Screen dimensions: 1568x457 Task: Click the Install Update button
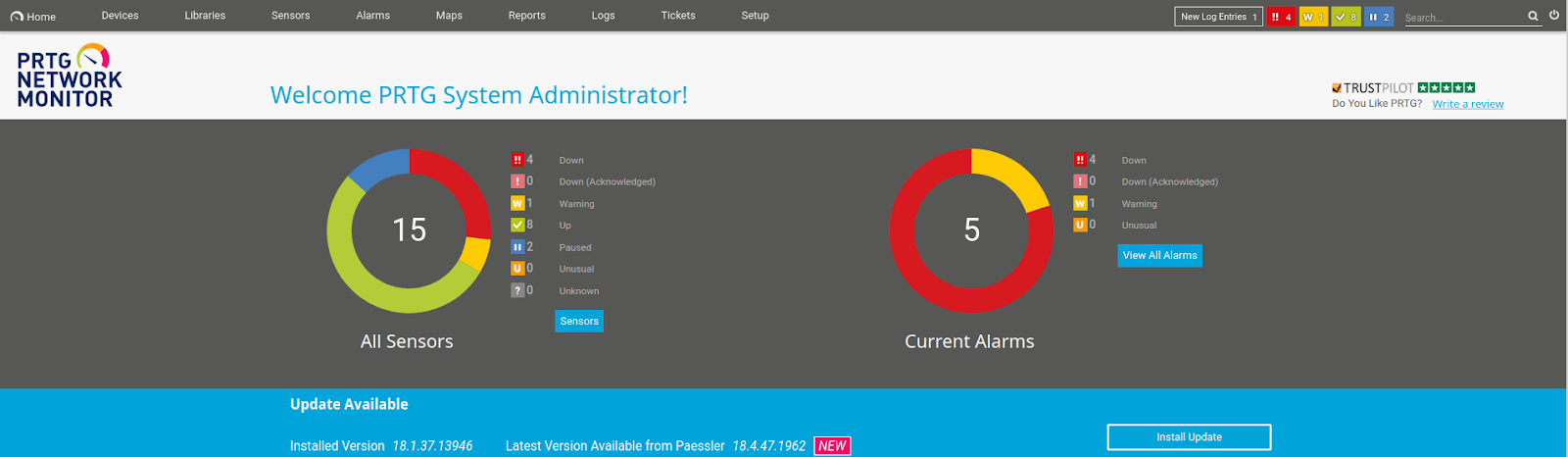(1189, 437)
